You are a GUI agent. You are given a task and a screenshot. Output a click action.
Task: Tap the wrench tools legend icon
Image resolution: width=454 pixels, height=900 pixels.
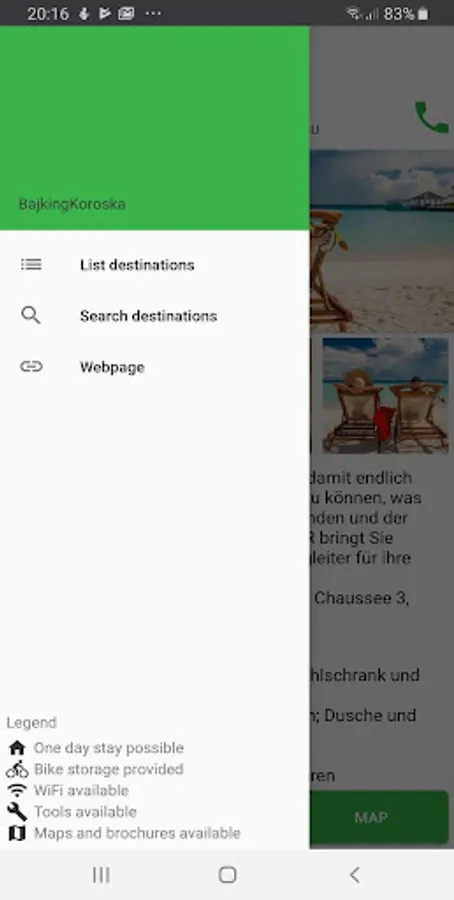pos(17,812)
